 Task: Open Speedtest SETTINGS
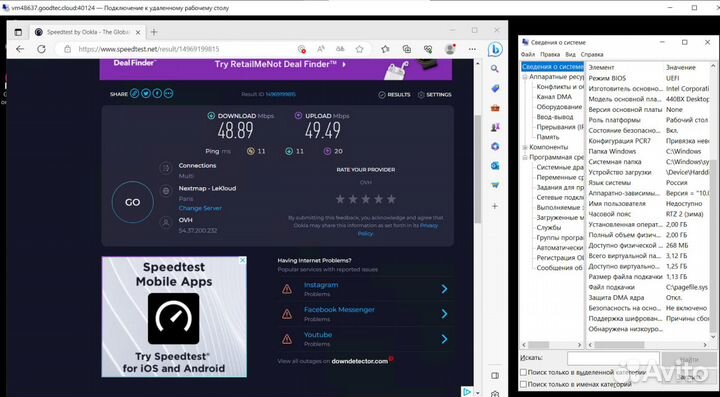point(434,95)
